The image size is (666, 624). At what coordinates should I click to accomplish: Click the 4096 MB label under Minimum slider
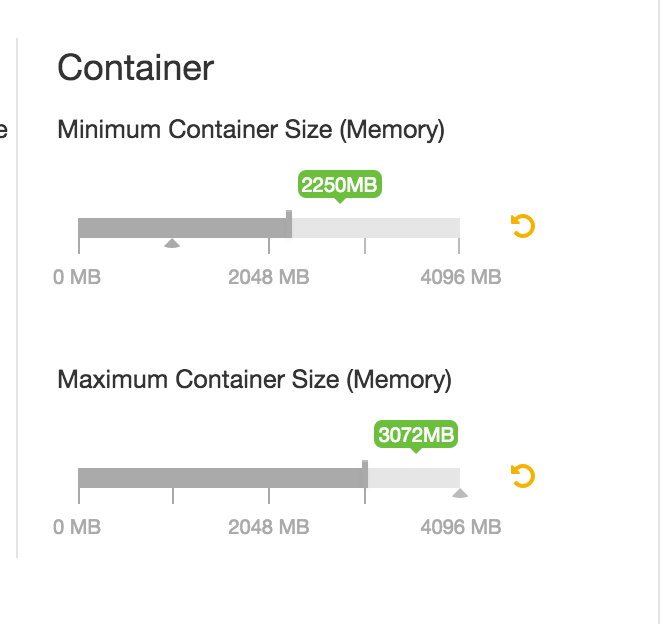pyautogui.click(x=460, y=277)
